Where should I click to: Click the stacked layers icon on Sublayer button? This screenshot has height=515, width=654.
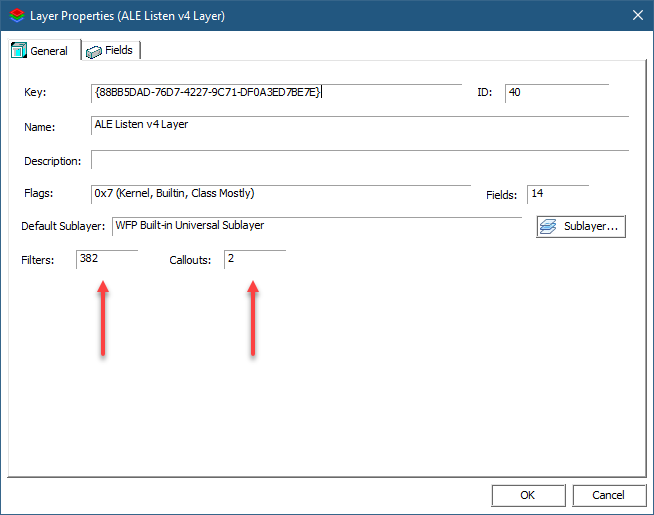tap(549, 227)
